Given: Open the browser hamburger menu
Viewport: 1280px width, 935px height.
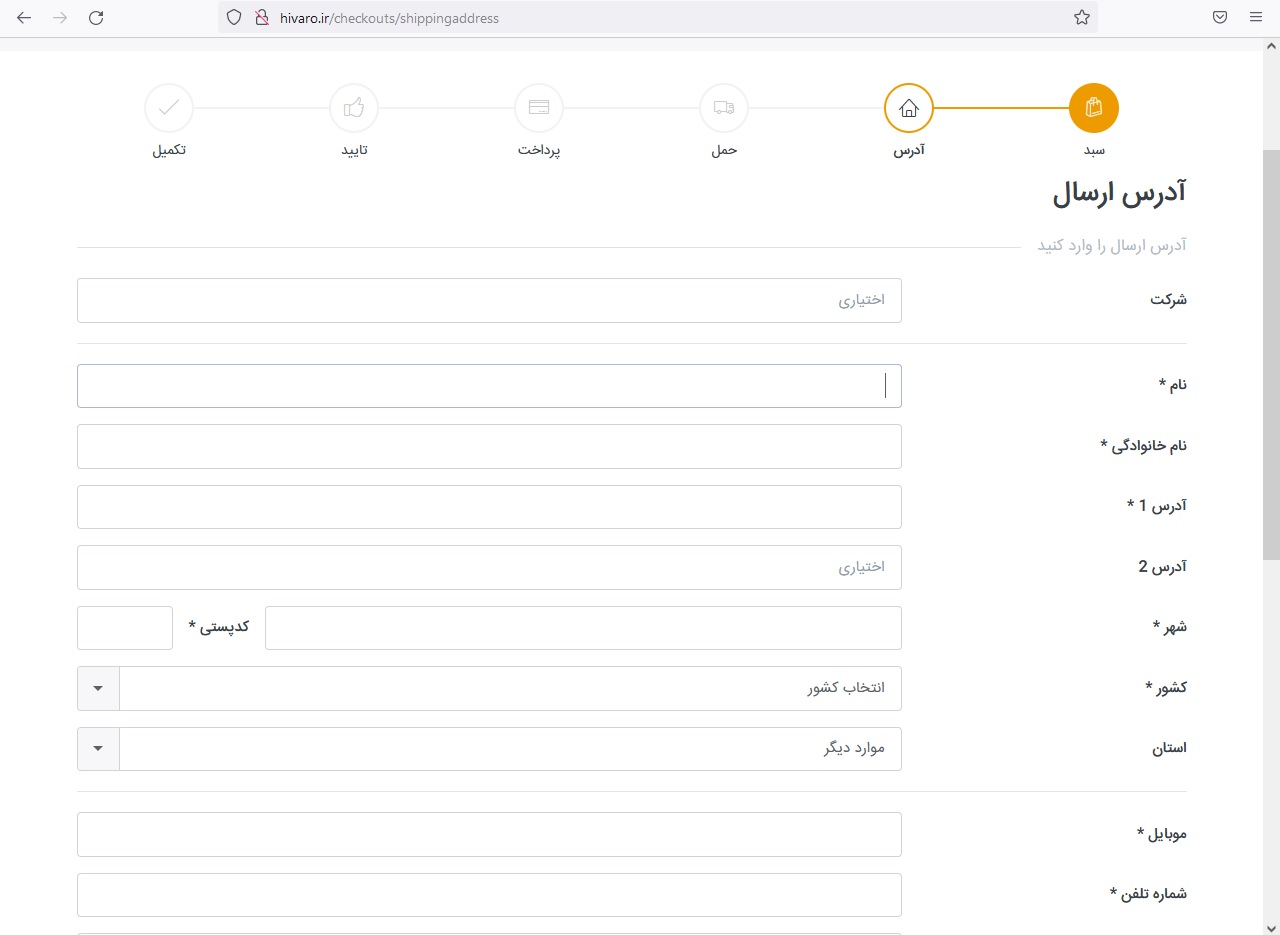Looking at the screenshot, I should [x=1256, y=18].
